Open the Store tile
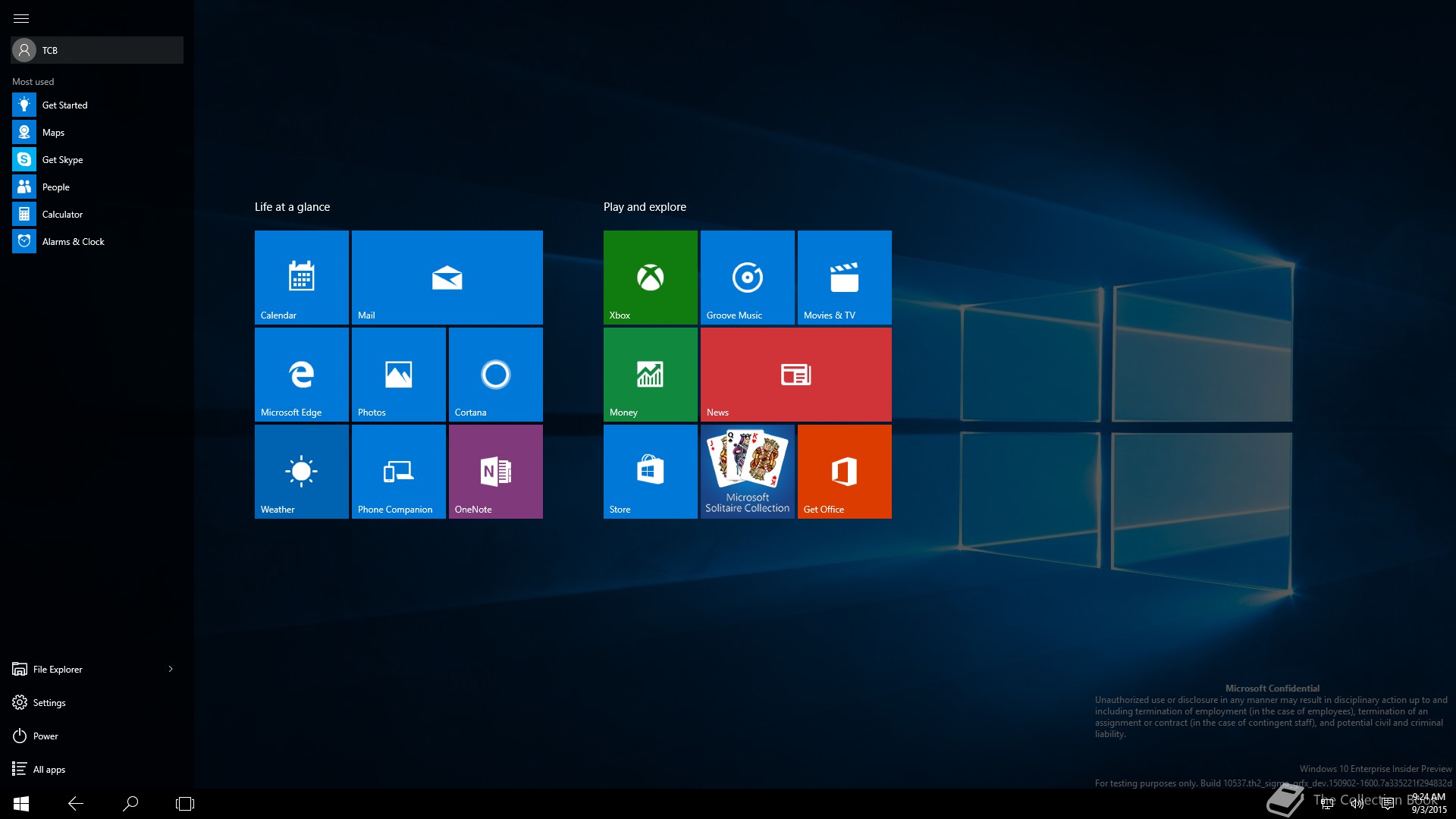Screen dimensions: 1456x819 [651, 472]
